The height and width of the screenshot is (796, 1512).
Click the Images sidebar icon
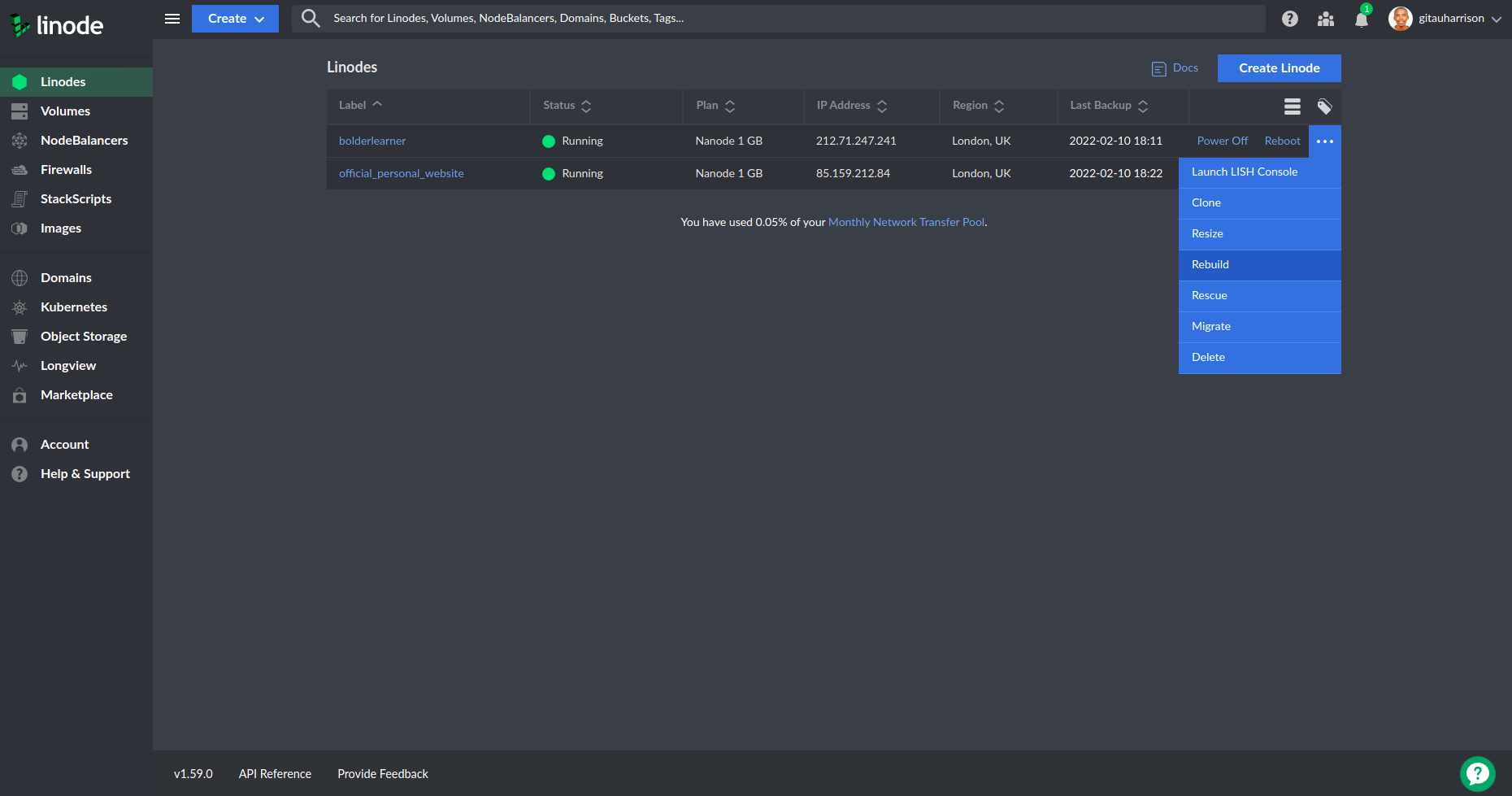coord(20,228)
